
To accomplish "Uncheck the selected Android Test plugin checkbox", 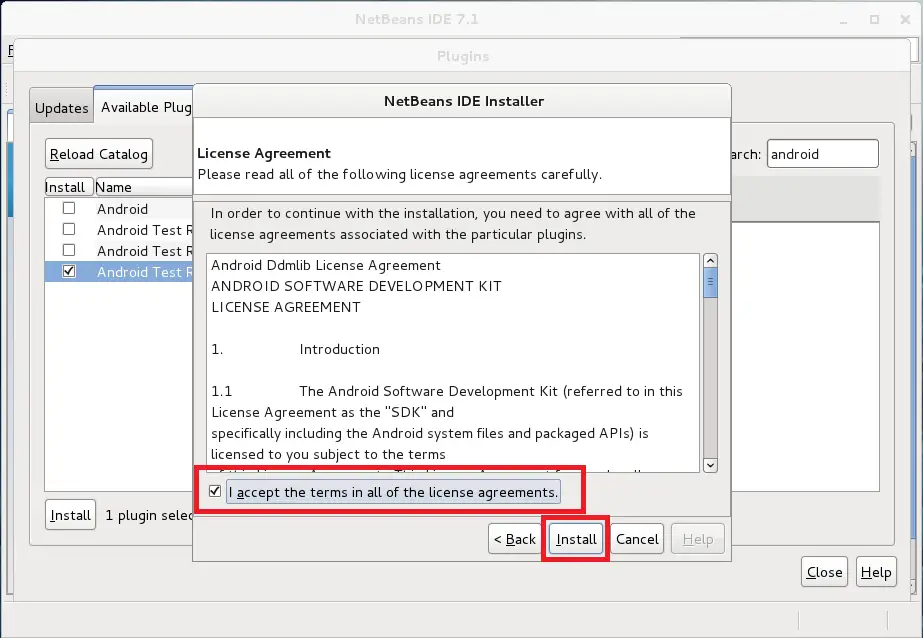I will (x=69, y=271).
